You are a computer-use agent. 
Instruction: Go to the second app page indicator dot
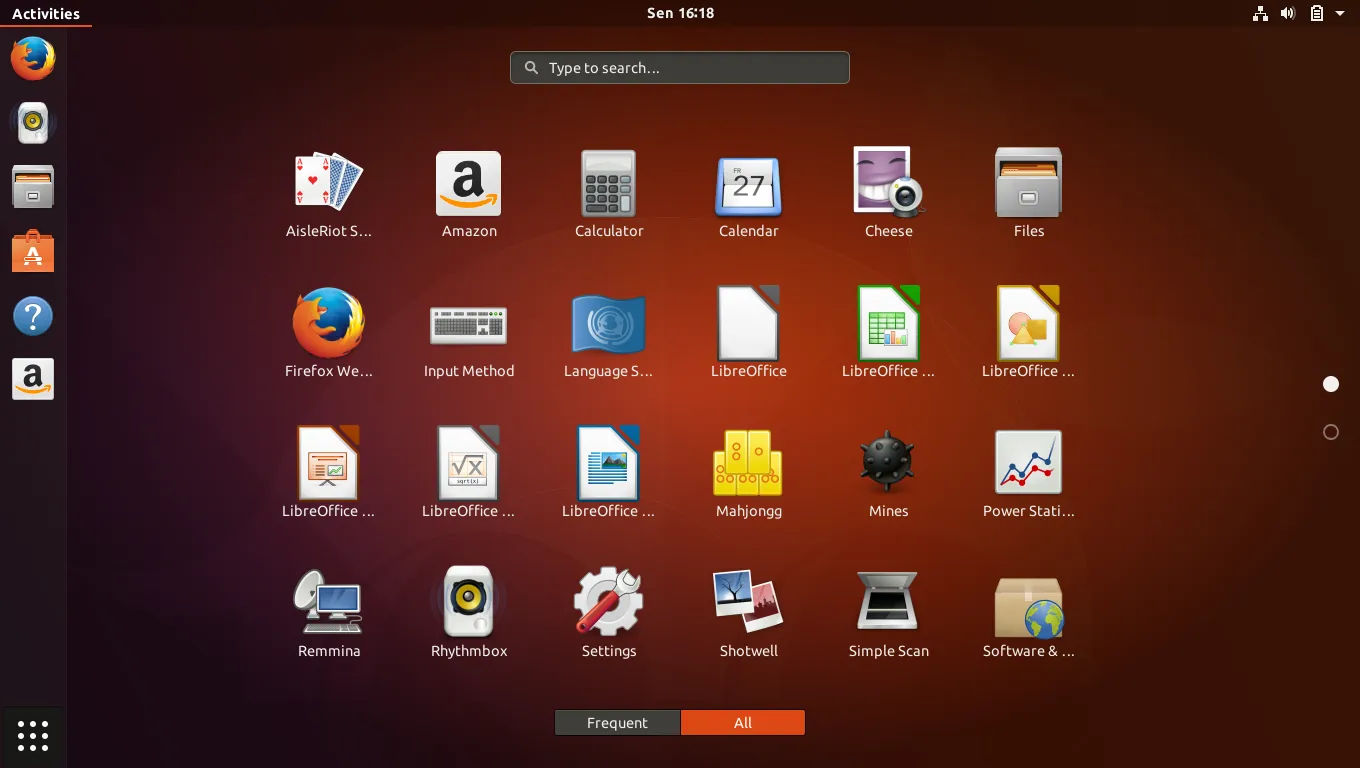click(x=1331, y=432)
